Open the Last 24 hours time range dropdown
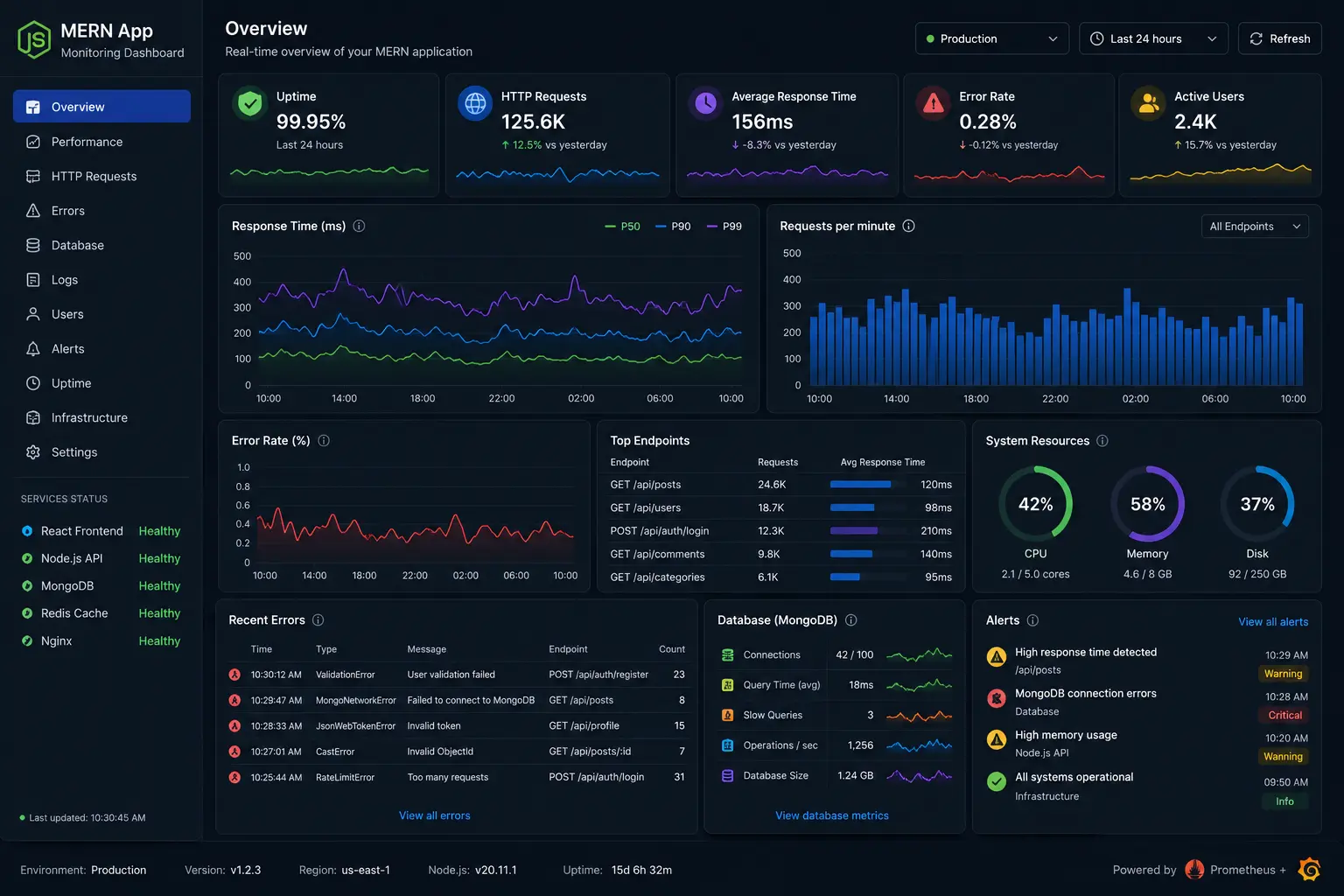 click(1153, 38)
